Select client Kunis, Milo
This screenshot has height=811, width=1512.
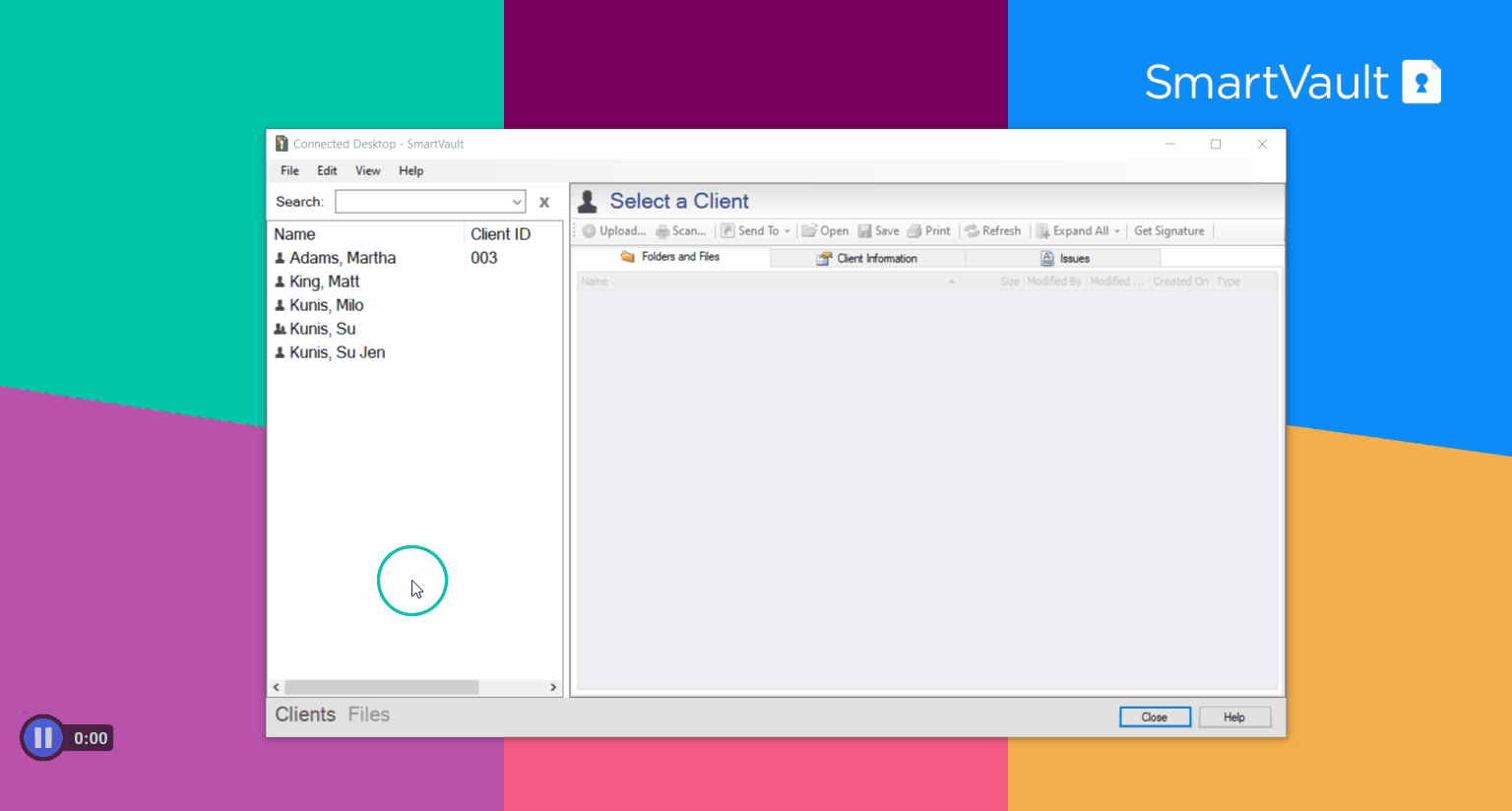pyautogui.click(x=326, y=305)
